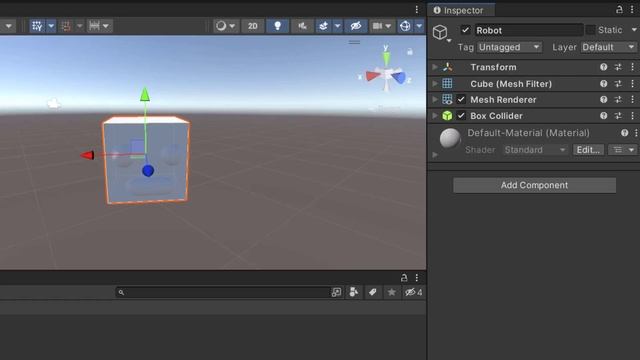Click the red X move arrow handle

point(87,155)
